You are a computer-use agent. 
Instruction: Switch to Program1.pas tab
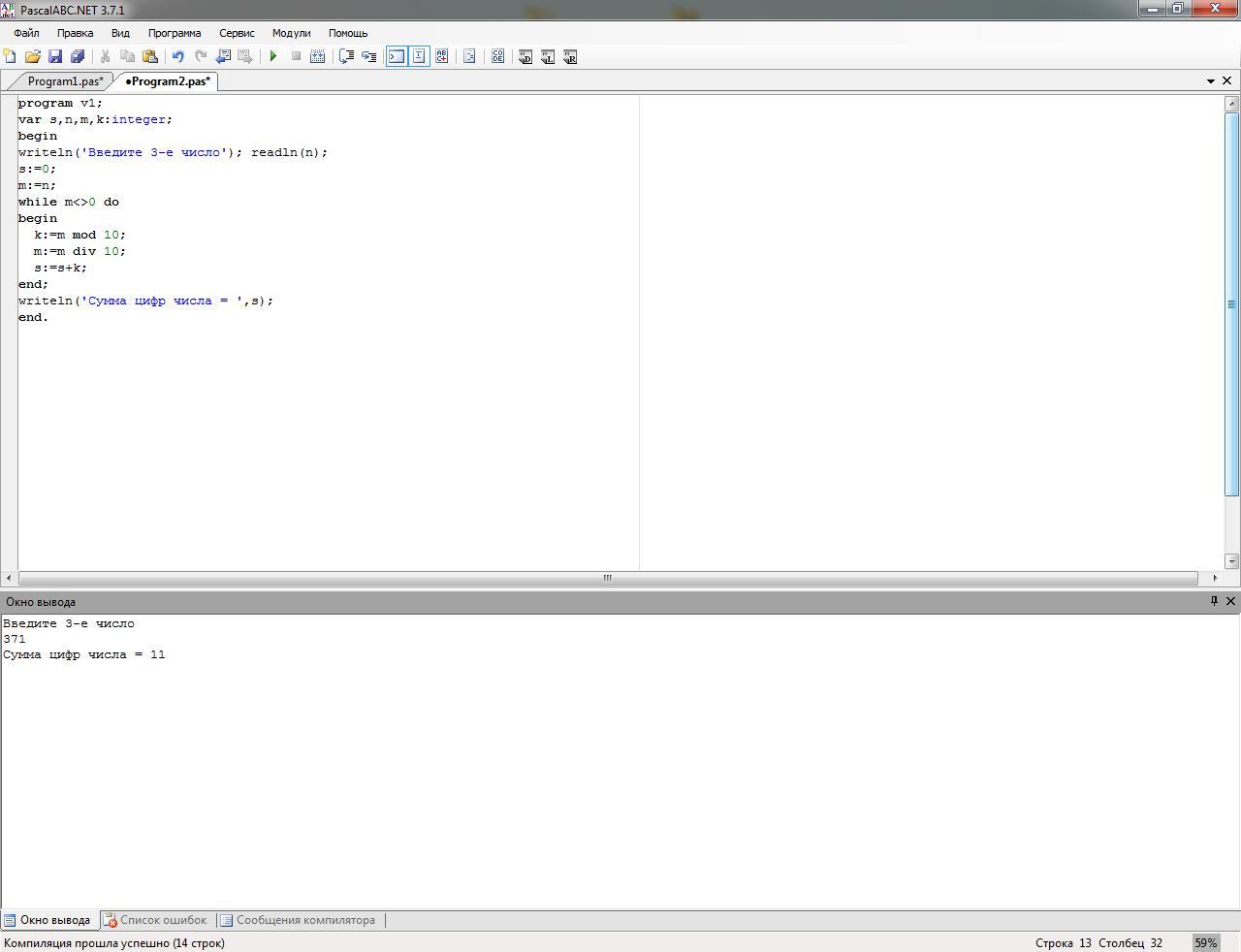point(65,81)
